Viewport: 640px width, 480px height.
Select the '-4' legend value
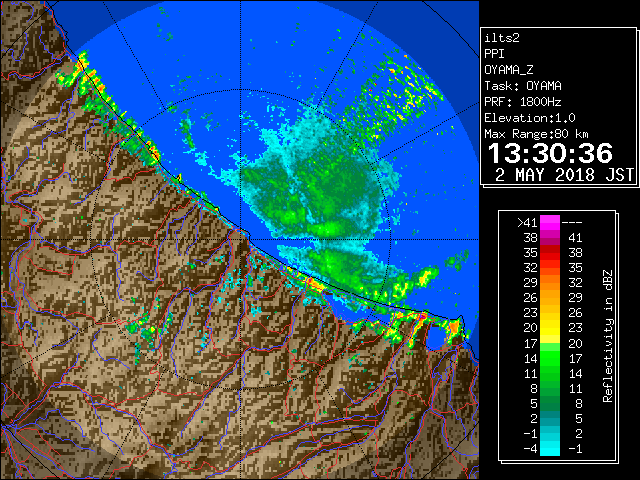click(x=530, y=449)
